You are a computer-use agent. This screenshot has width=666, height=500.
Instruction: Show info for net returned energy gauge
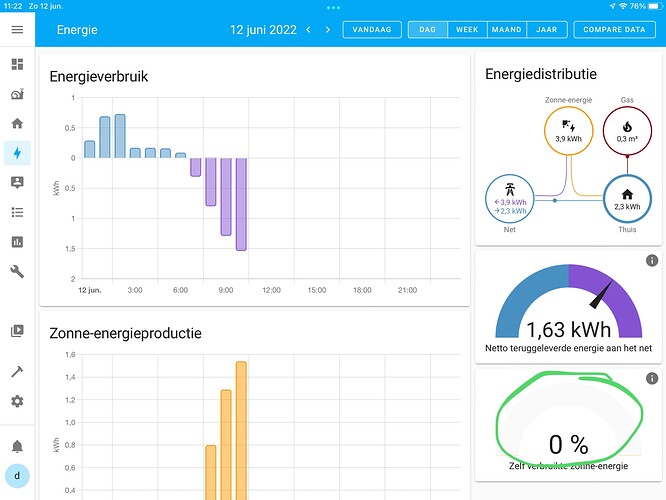652,260
